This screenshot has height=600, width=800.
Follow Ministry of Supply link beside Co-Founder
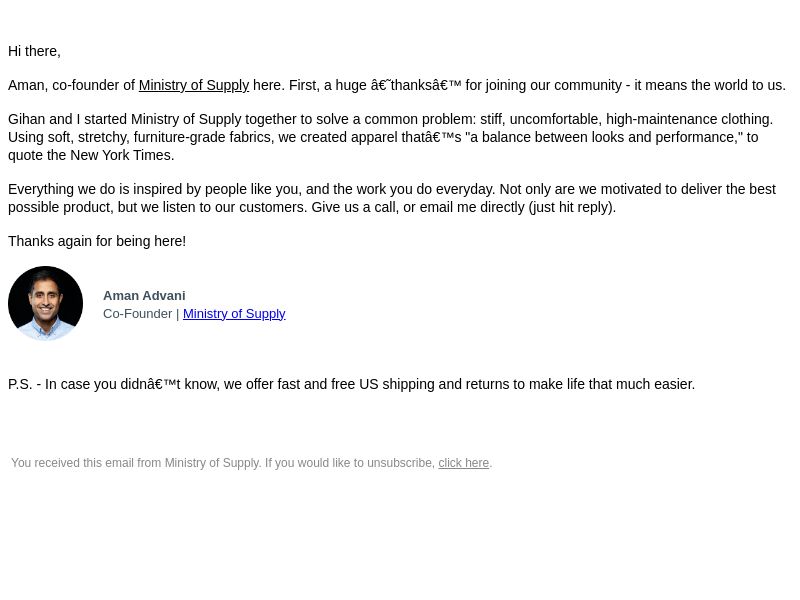tap(234, 314)
